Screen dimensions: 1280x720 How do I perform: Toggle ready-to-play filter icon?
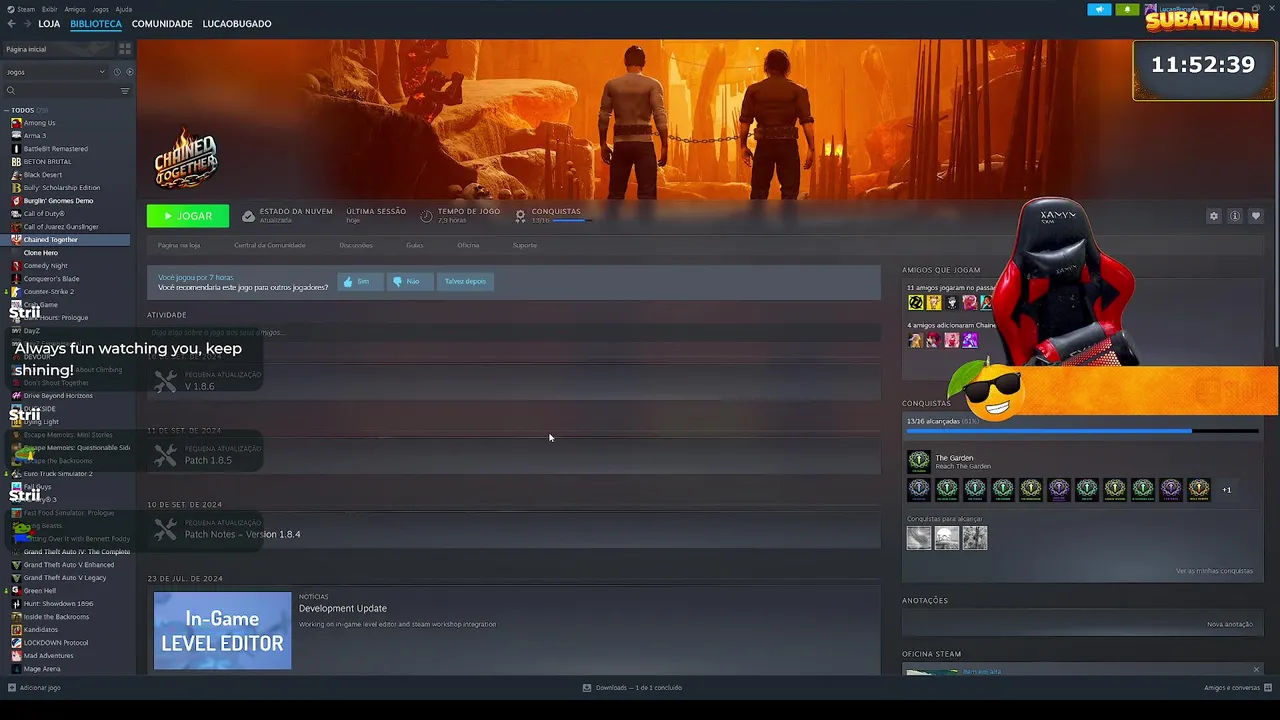(129, 72)
